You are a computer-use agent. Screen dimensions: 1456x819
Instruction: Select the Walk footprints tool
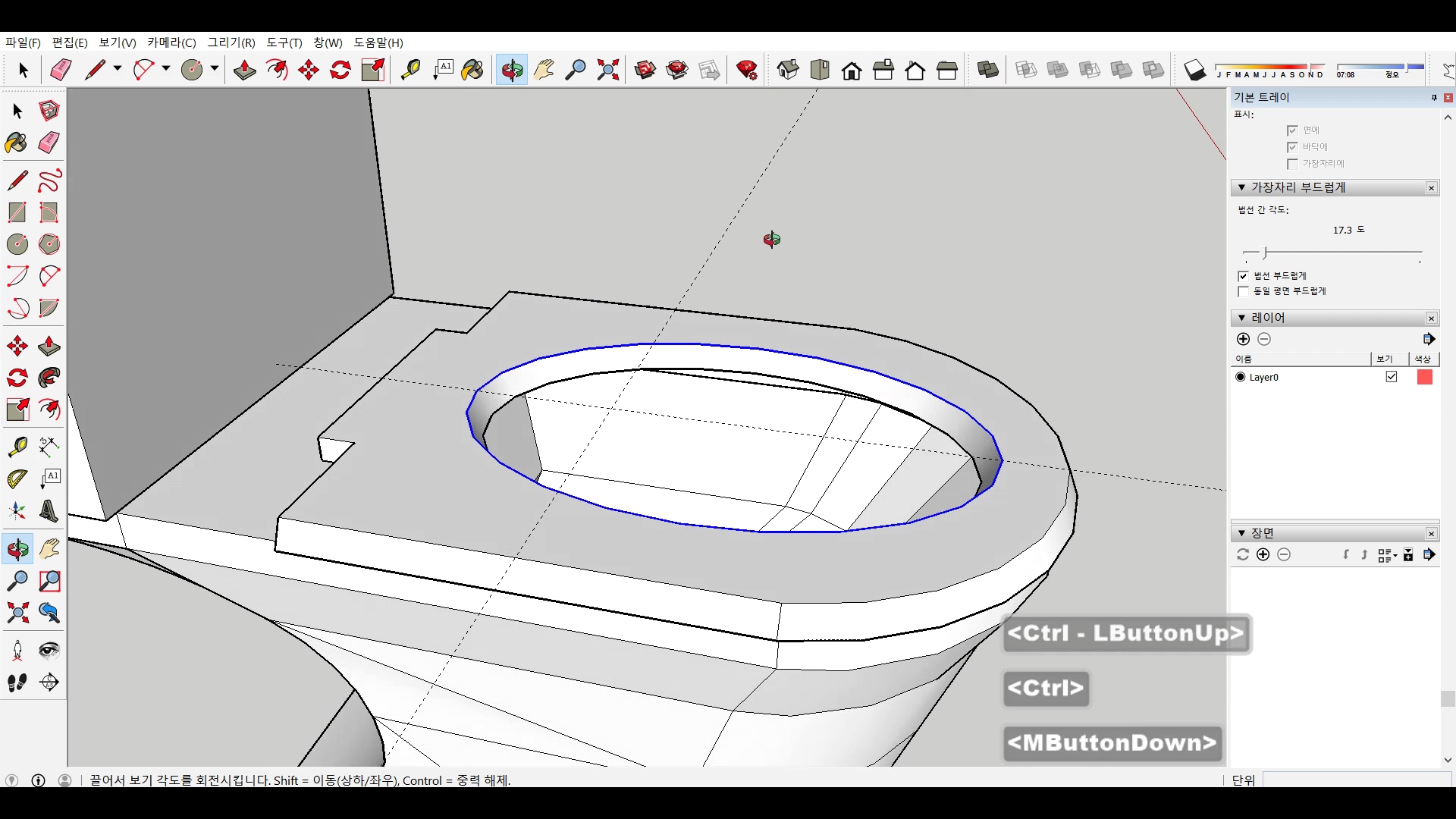tap(17, 682)
